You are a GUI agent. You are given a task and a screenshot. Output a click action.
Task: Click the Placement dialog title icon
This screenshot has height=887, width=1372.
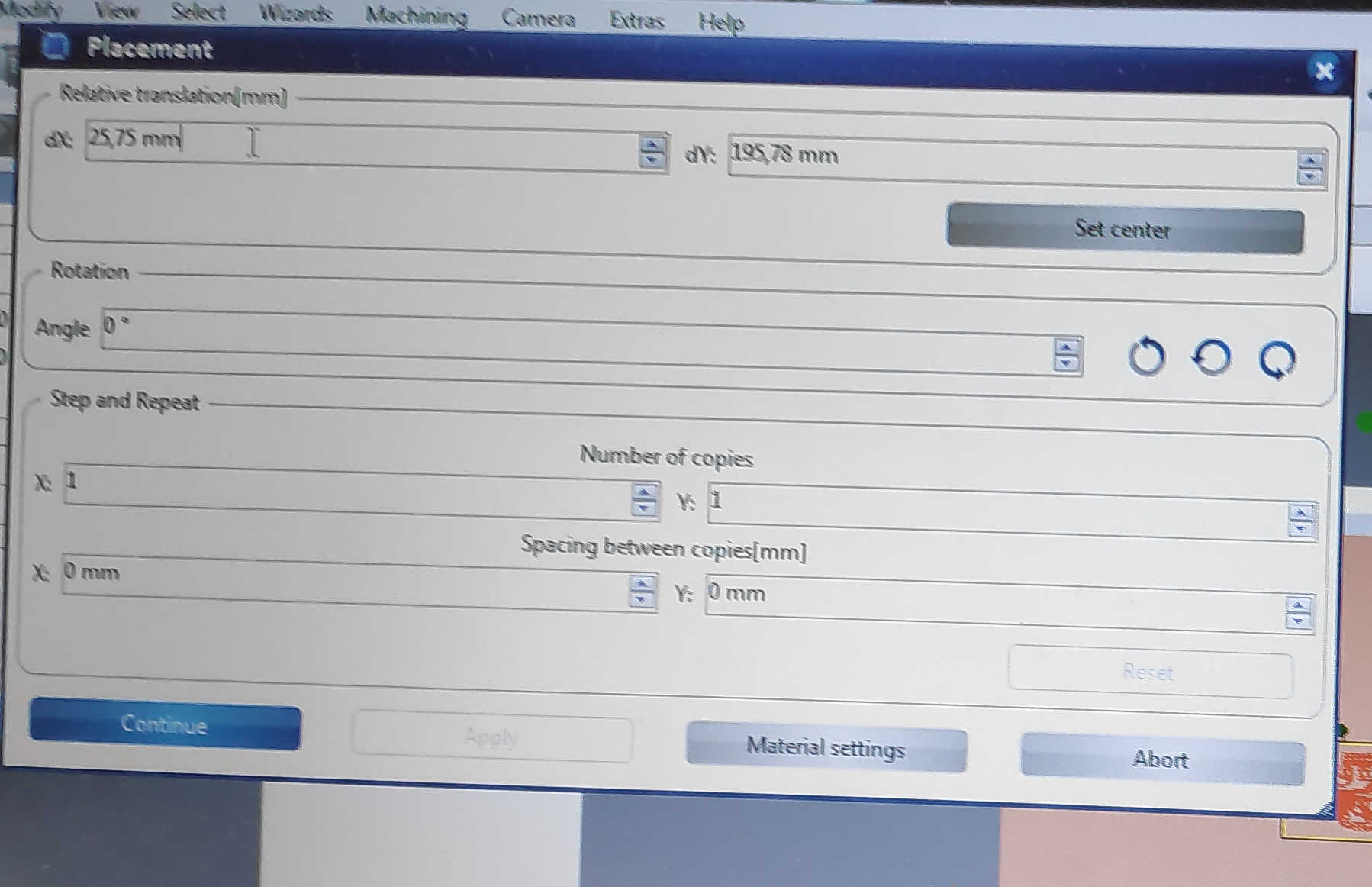click(x=55, y=47)
